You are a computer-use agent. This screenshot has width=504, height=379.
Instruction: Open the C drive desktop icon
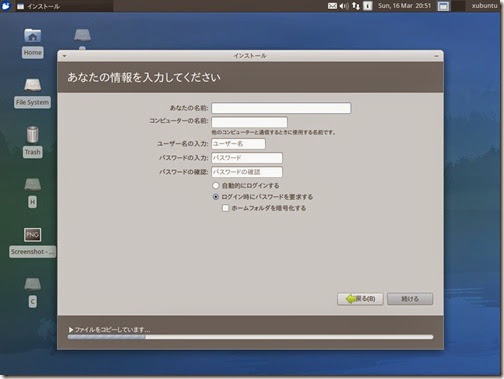[x=32, y=284]
